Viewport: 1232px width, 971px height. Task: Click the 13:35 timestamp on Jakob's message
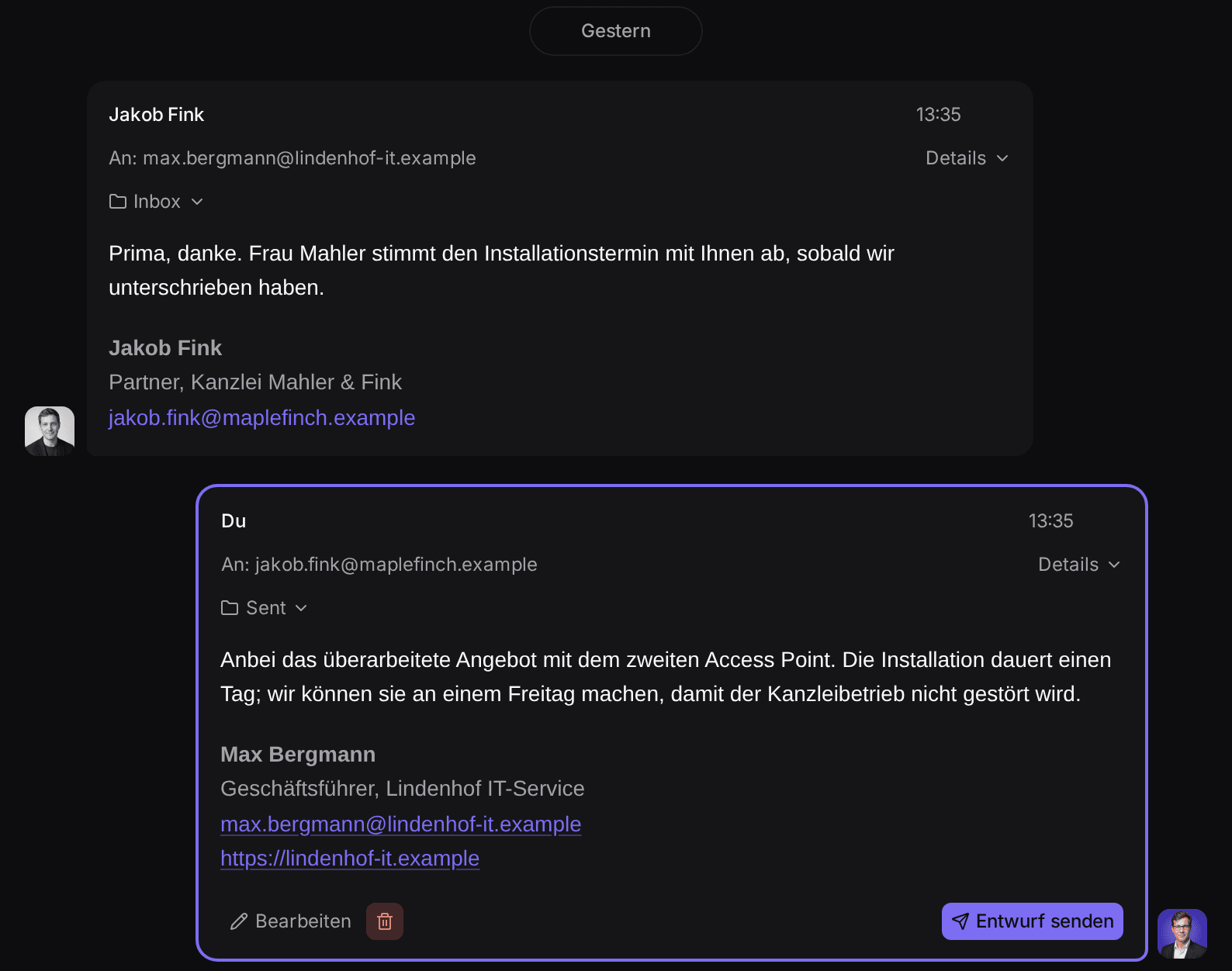tap(939, 115)
